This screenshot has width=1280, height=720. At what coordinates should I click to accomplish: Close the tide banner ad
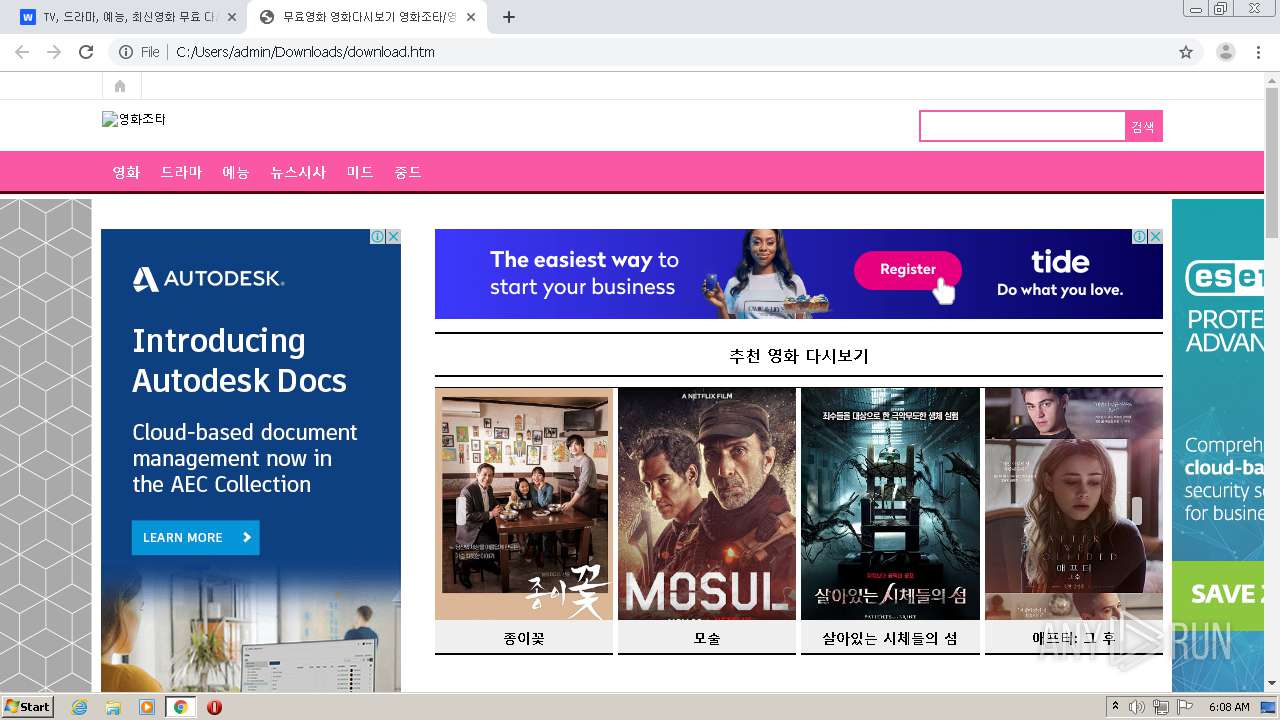1155,237
